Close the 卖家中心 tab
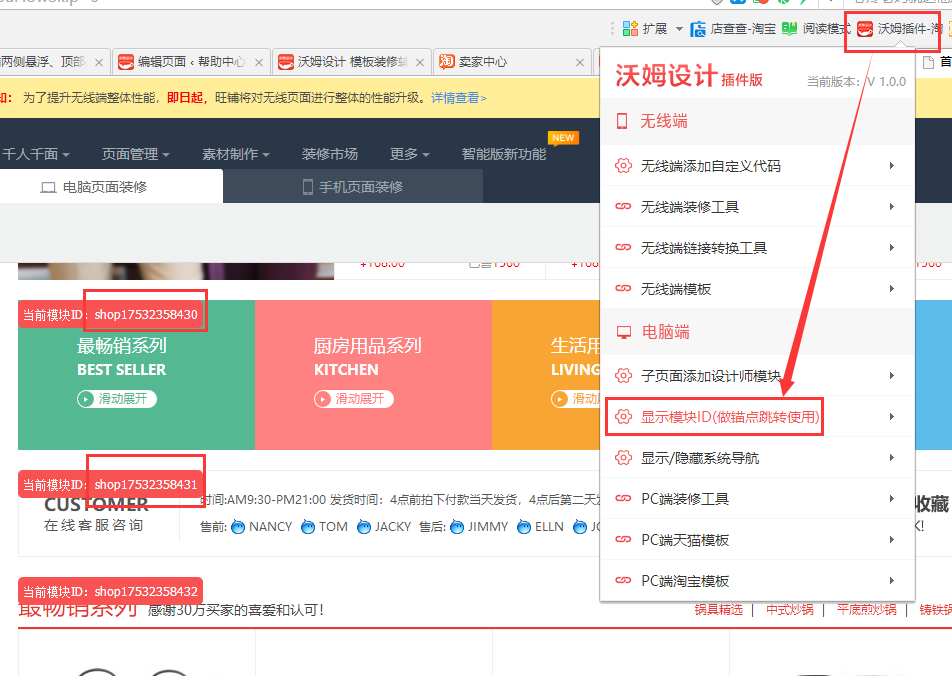Viewport: 952px width, 676px height. [x=580, y=62]
